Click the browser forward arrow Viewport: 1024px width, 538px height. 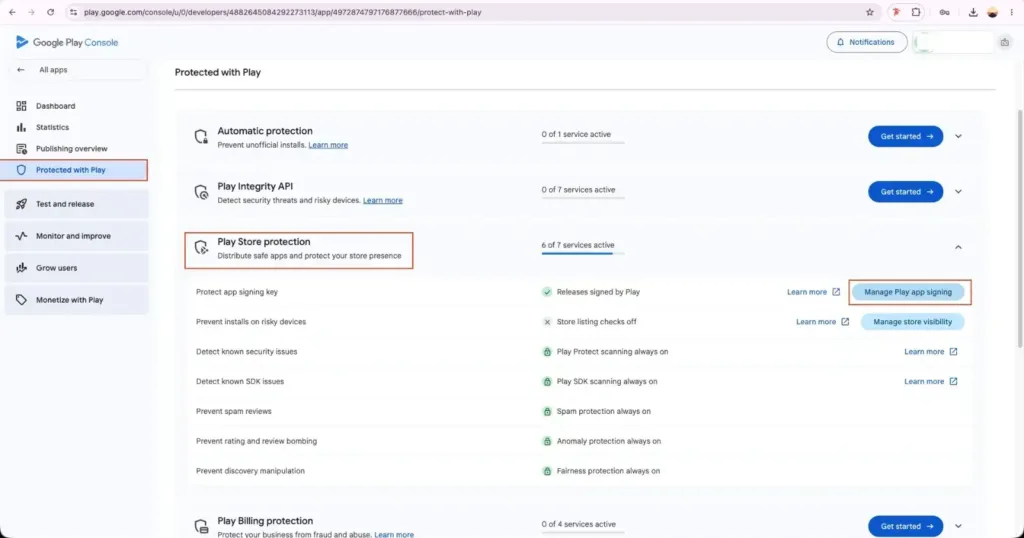point(31,12)
